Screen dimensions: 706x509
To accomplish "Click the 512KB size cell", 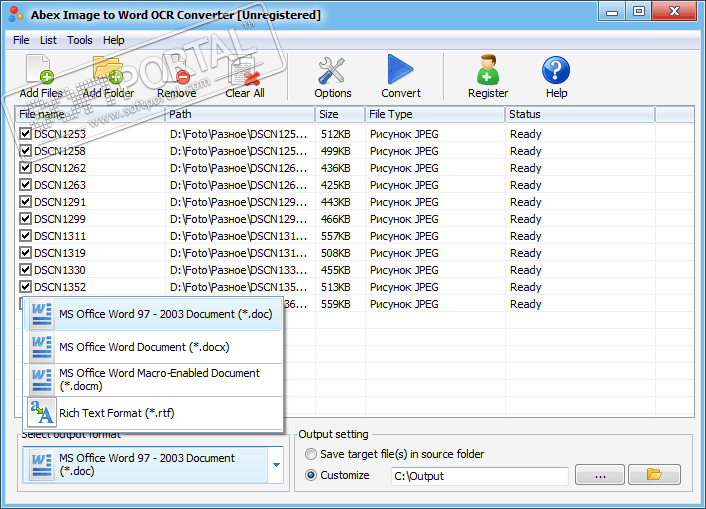I will (x=335, y=134).
